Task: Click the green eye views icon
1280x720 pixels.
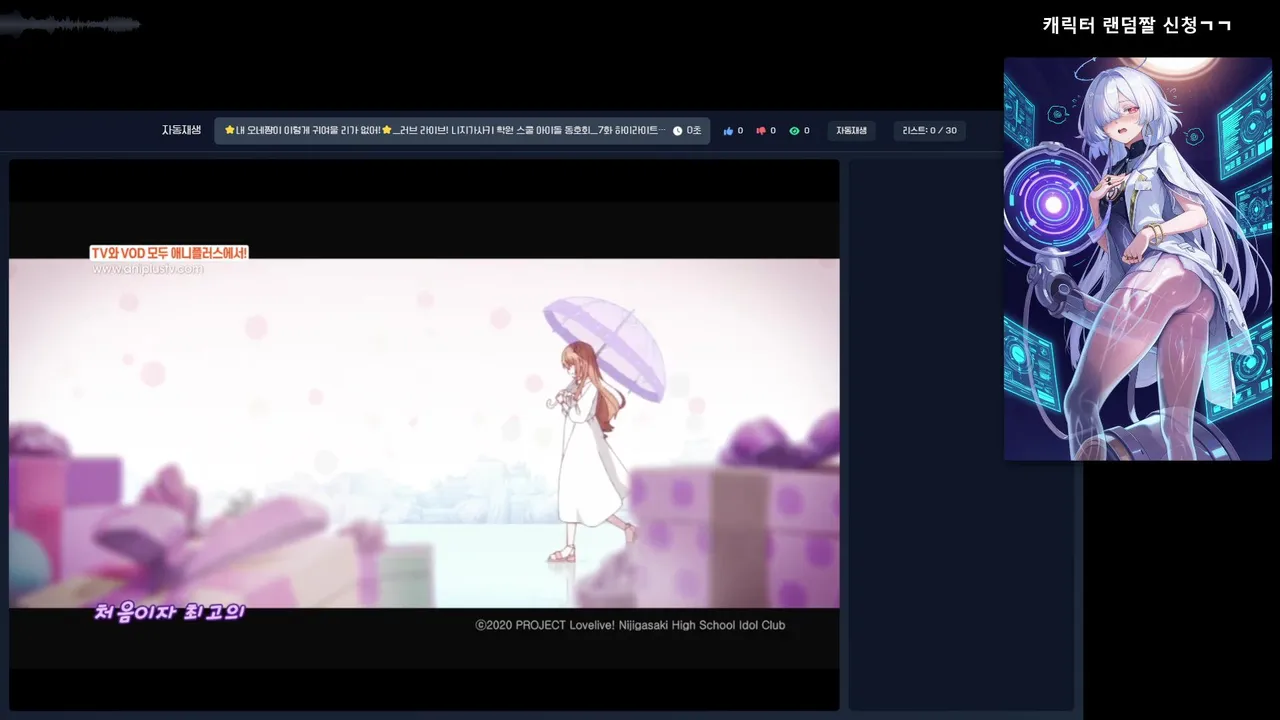Action: coord(794,131)
